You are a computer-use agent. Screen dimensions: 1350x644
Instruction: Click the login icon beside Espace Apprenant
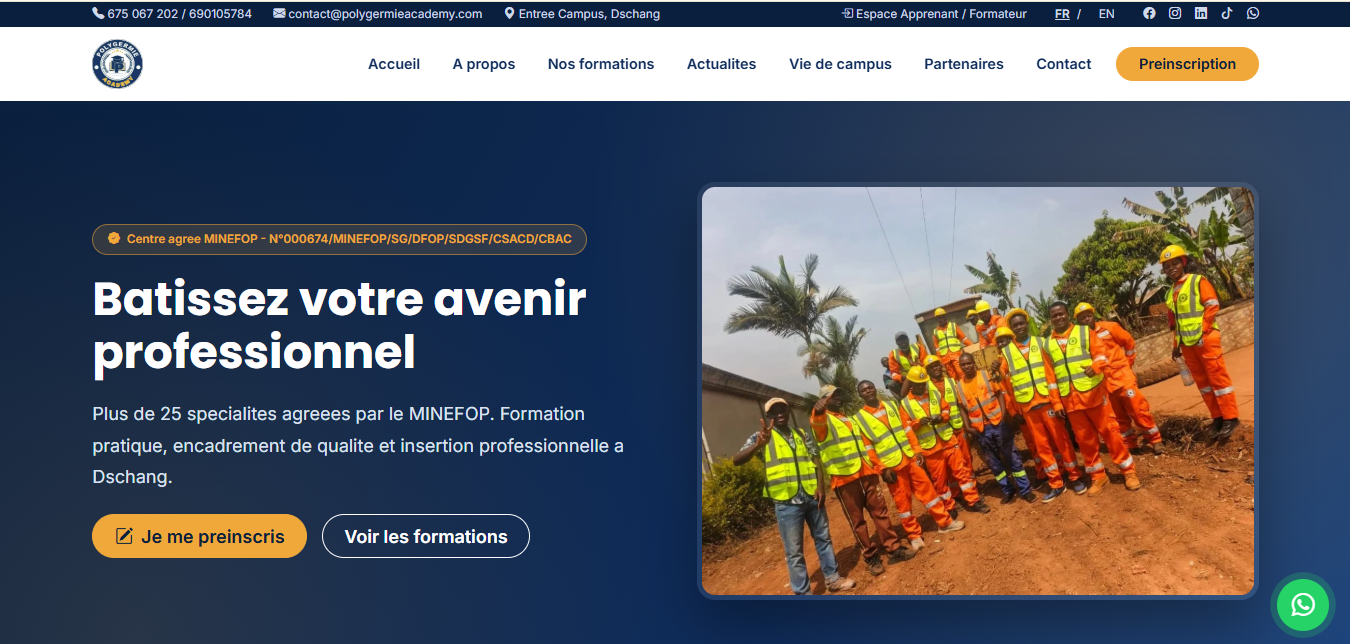(x=847, y=14)
